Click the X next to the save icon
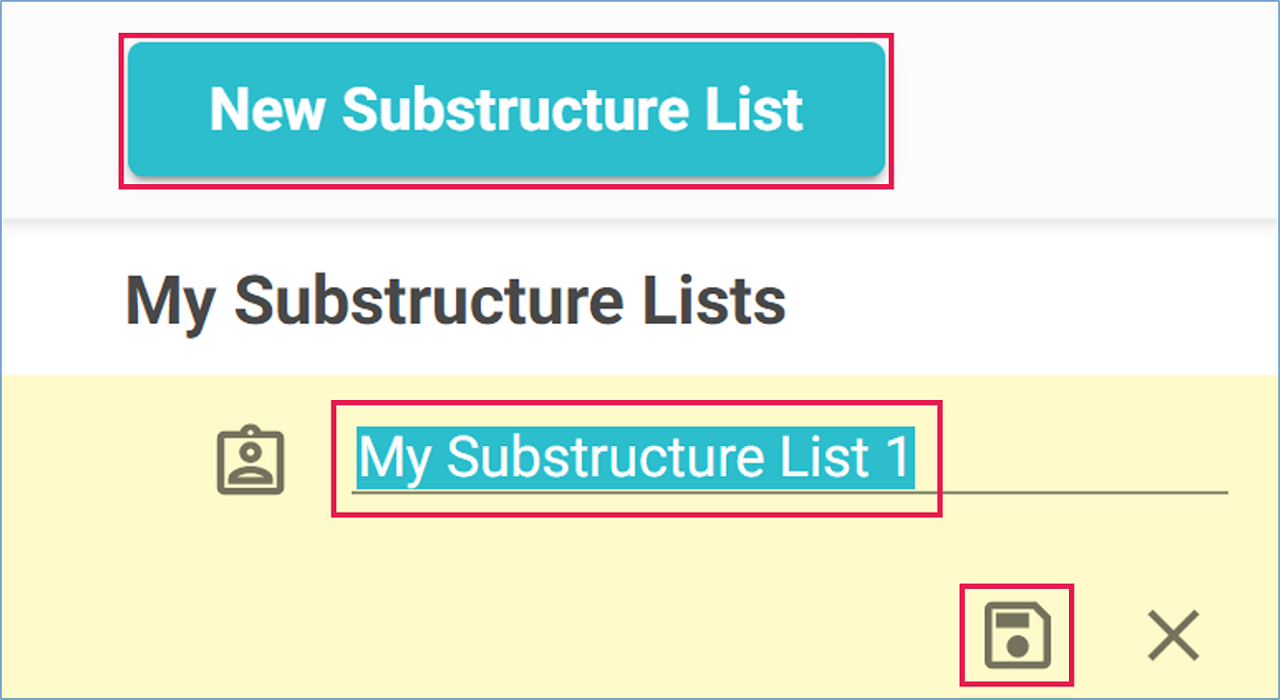Viewport: 1280px width, 700px height. click(1173, 636)
